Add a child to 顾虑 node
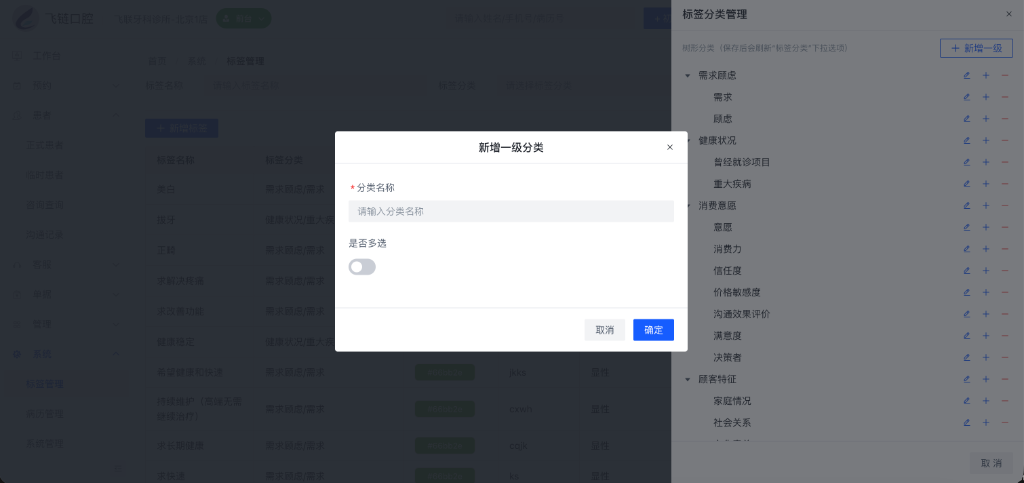 click(x=986, y=119)
